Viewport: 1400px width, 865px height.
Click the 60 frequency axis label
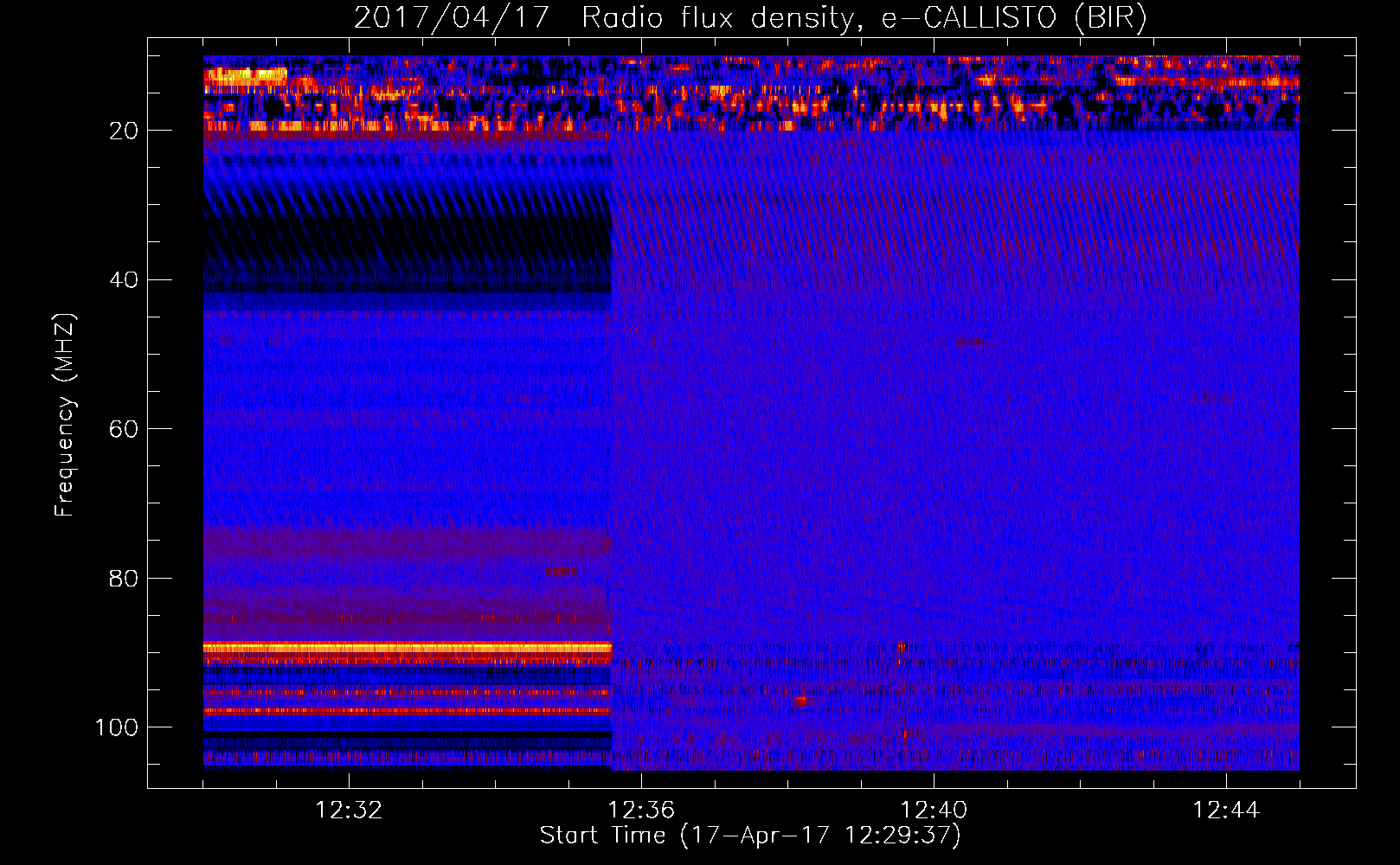(124, 429)
